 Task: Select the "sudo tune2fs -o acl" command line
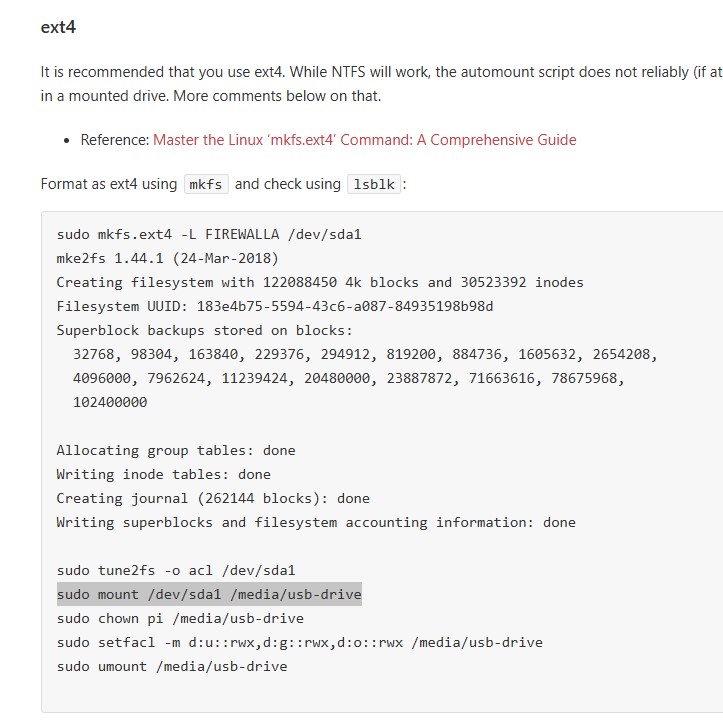coord(175,570)
